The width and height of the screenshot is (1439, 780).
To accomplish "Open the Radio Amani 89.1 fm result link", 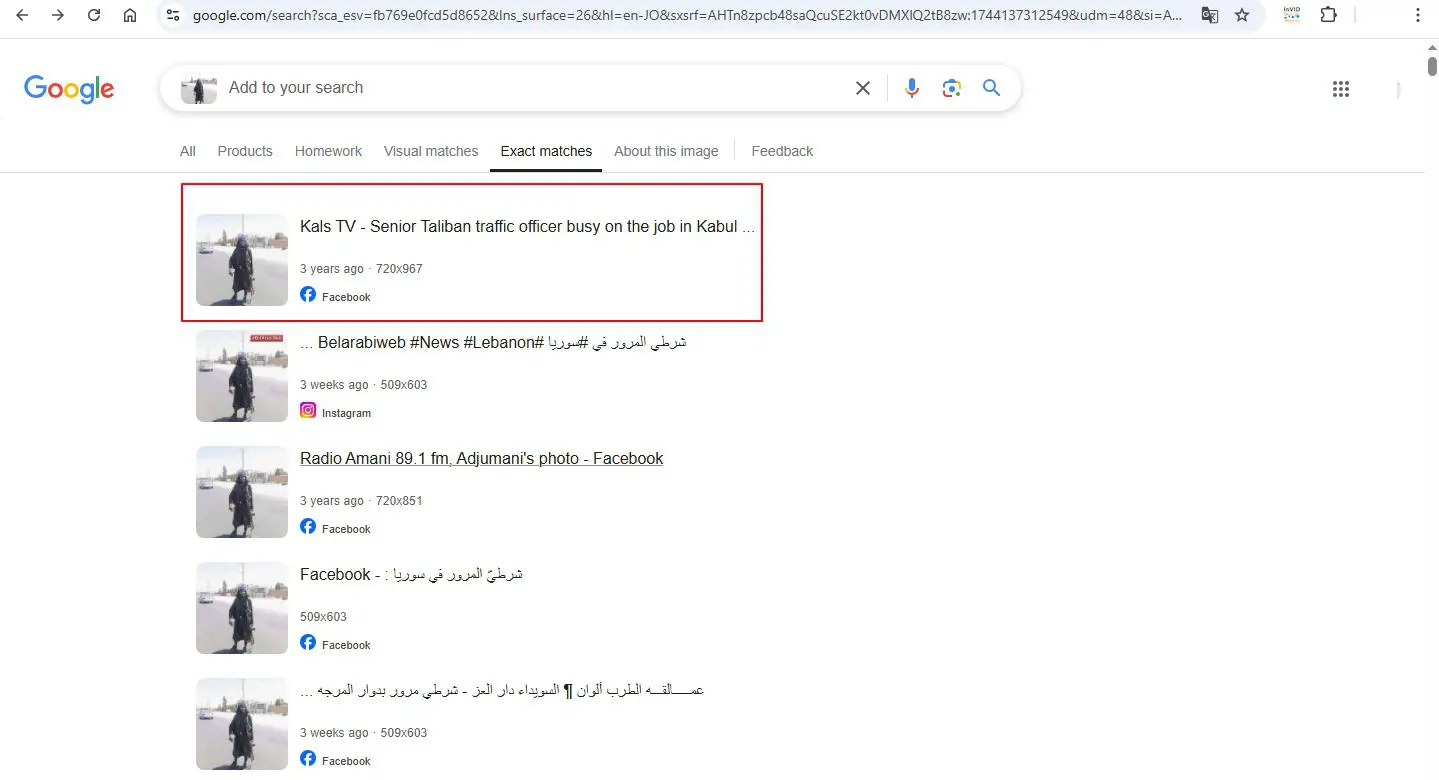I will click(481, 458).
